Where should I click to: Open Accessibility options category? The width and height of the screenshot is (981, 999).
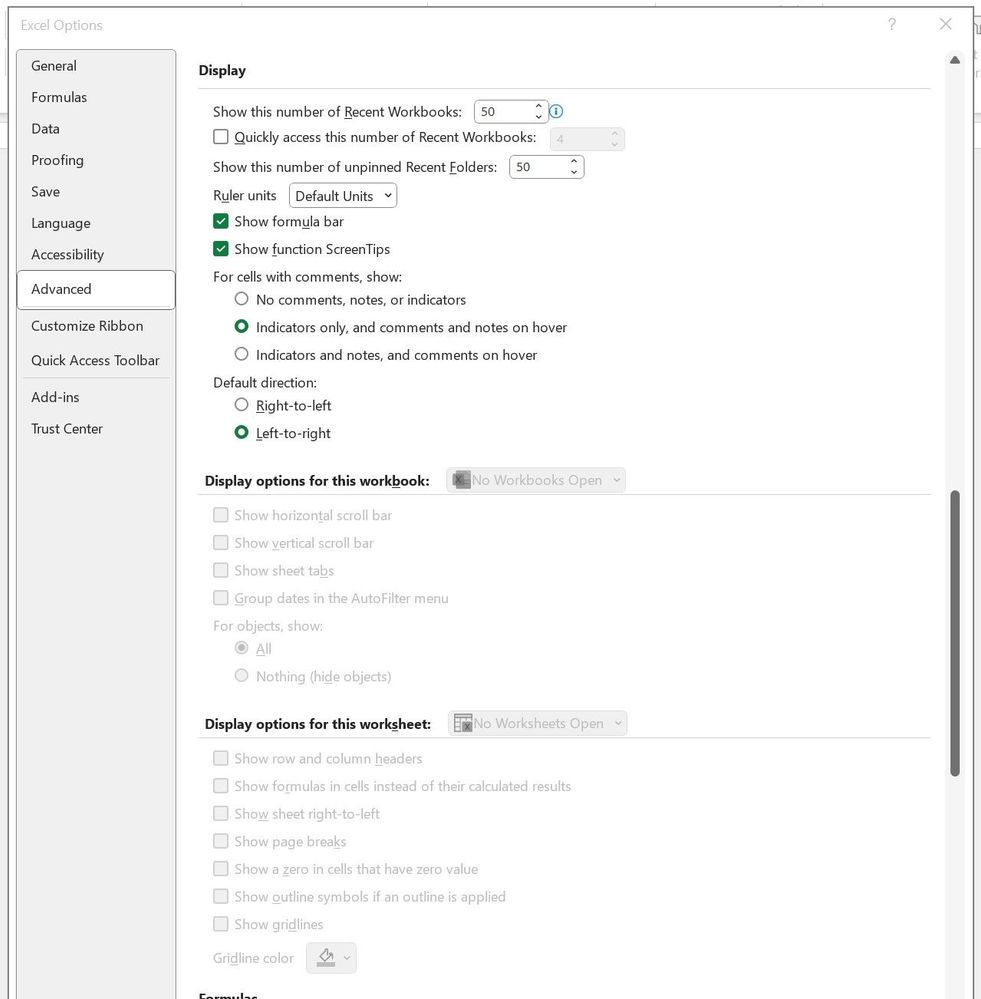point(96,254)
